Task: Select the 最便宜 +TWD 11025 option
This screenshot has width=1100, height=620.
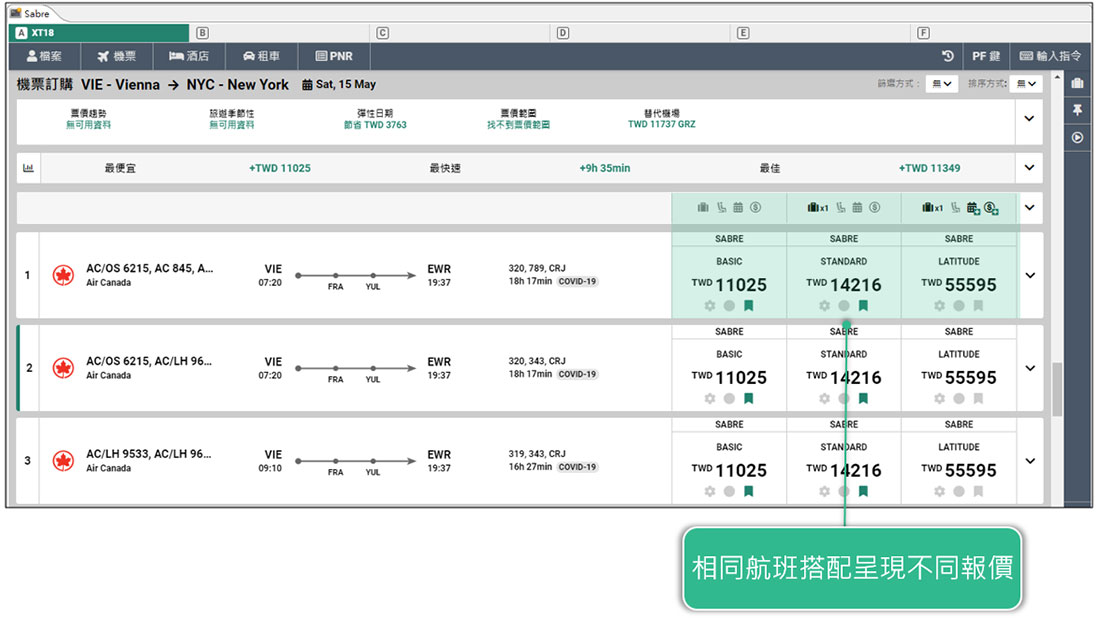Action: coord(280,168)
